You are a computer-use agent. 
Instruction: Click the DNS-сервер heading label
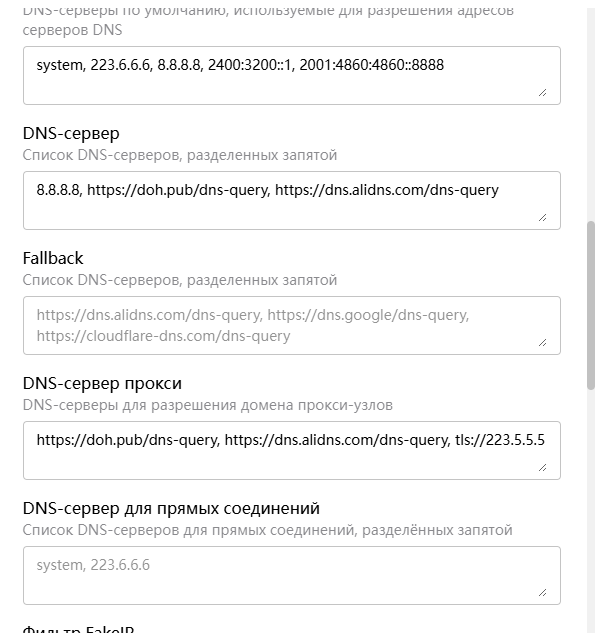point(71,133)
